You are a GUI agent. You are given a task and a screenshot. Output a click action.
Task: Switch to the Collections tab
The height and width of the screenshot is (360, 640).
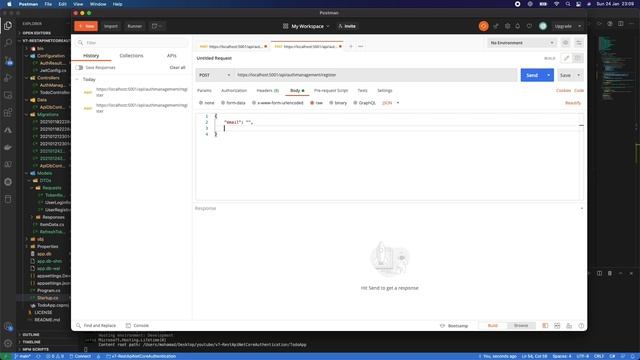click(x=131, y=56)
